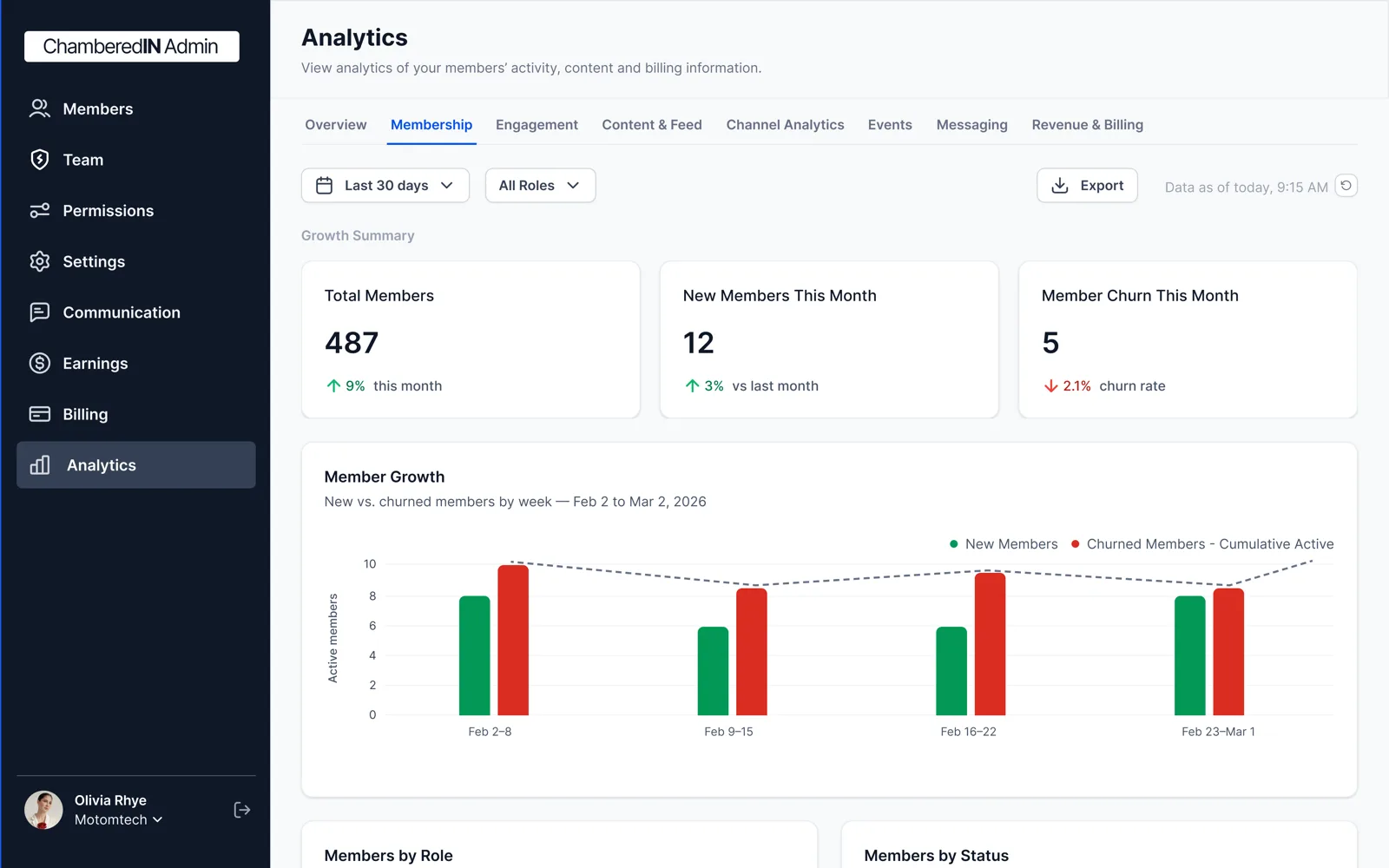Click the Export button
The width and height of the screenshot is (1389, 868).
pos(1087,186)
